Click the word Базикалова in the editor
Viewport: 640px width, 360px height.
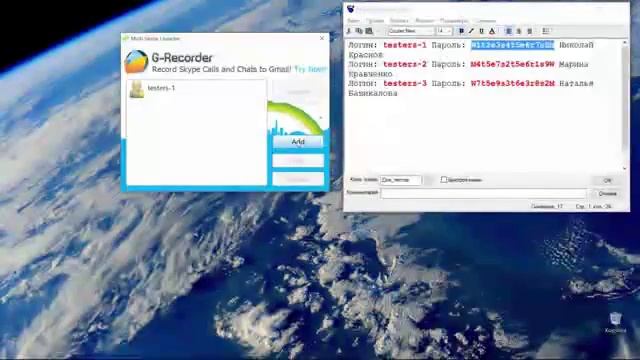coord(373,93)
